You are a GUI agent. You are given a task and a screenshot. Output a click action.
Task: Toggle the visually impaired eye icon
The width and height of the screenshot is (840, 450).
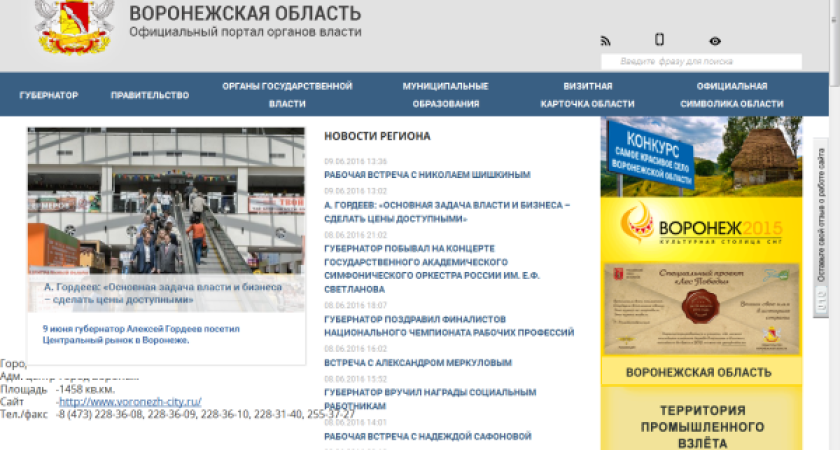[x=715, y=41]
